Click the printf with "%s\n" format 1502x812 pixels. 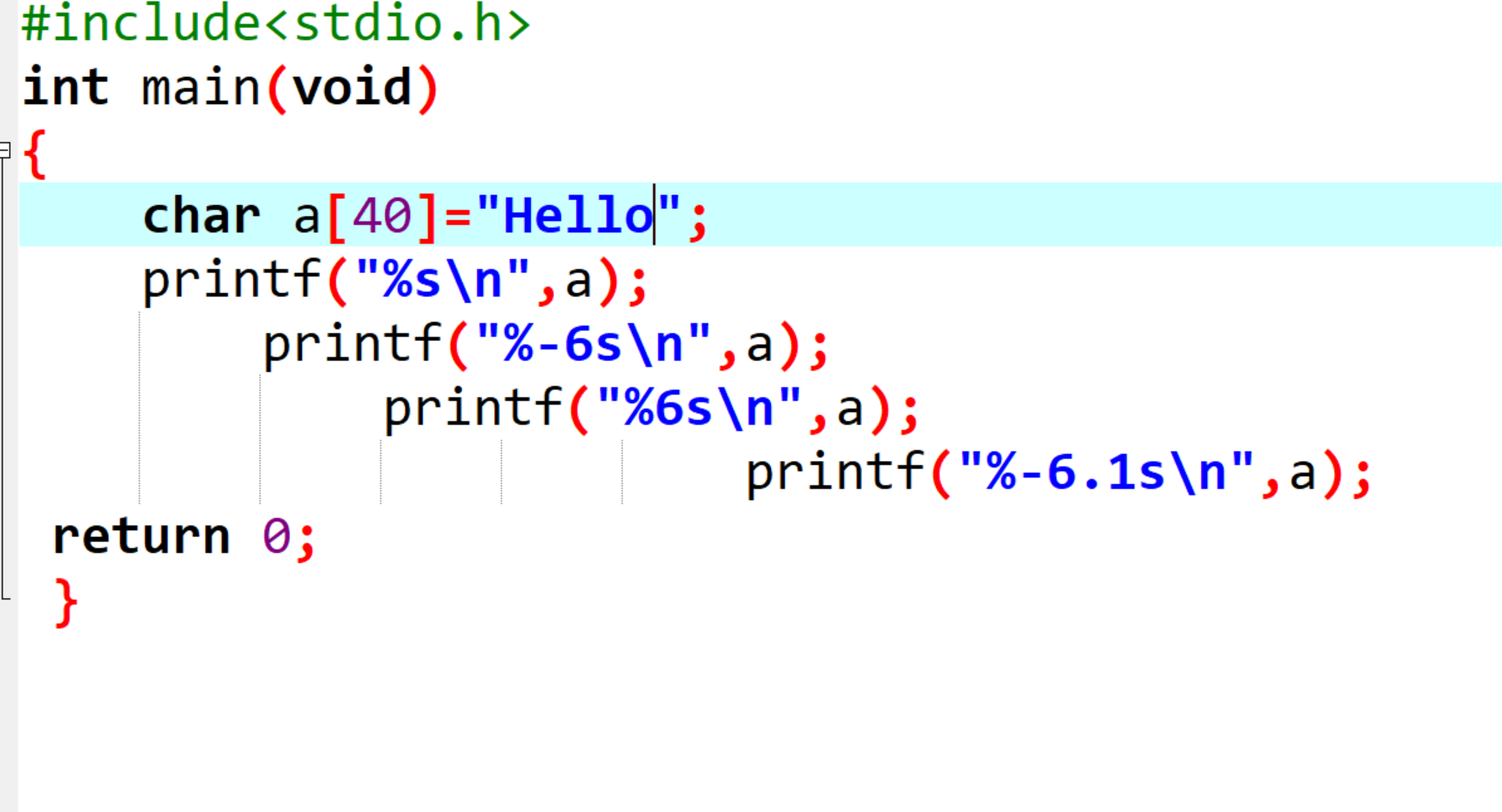click(395, 281)
